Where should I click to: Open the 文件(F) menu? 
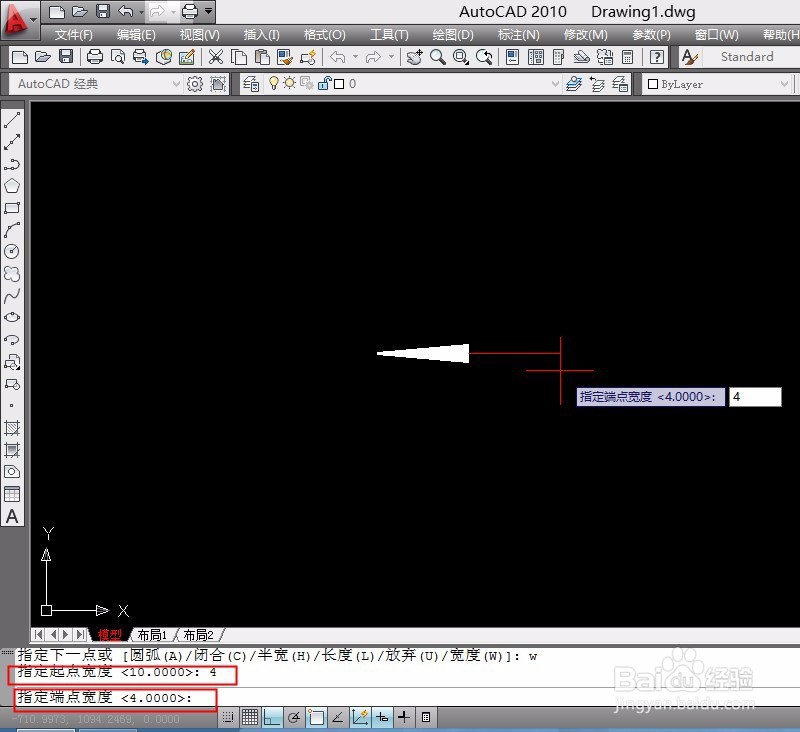pyautogui.click(x=74, y=35)
